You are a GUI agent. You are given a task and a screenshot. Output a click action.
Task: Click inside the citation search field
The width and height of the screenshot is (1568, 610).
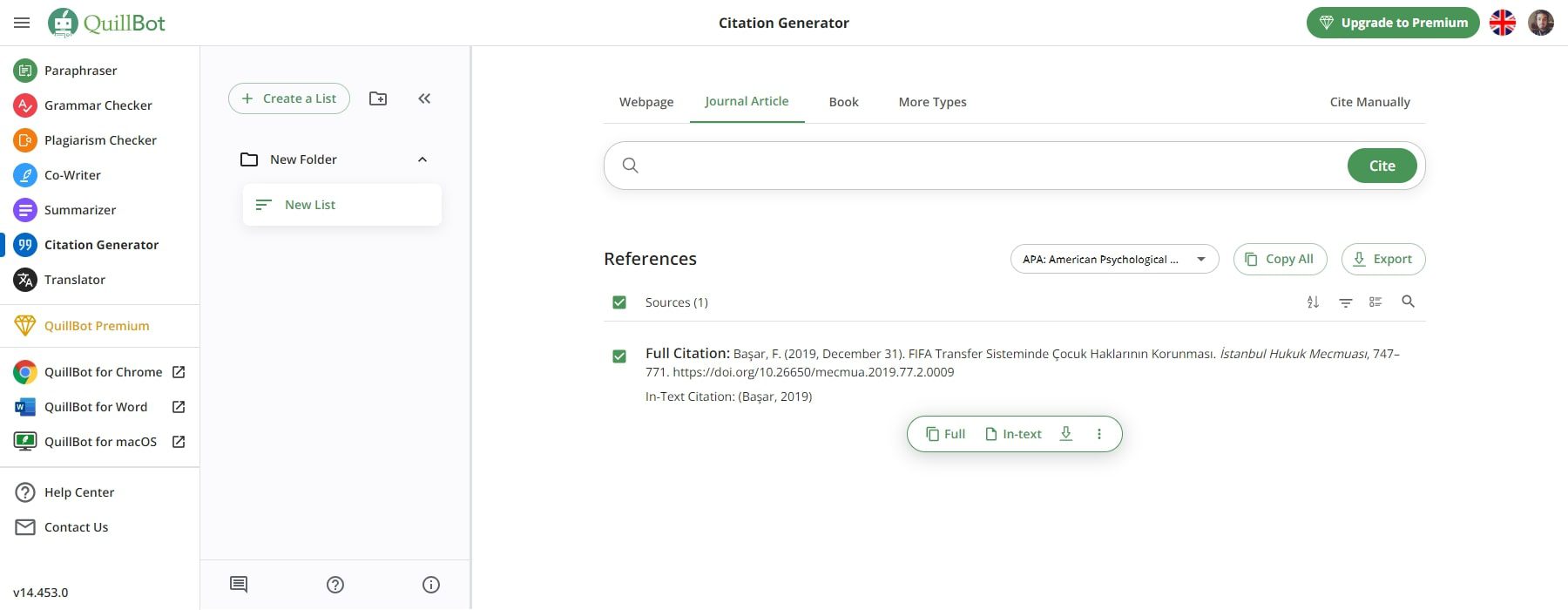(x=958, y=165)
